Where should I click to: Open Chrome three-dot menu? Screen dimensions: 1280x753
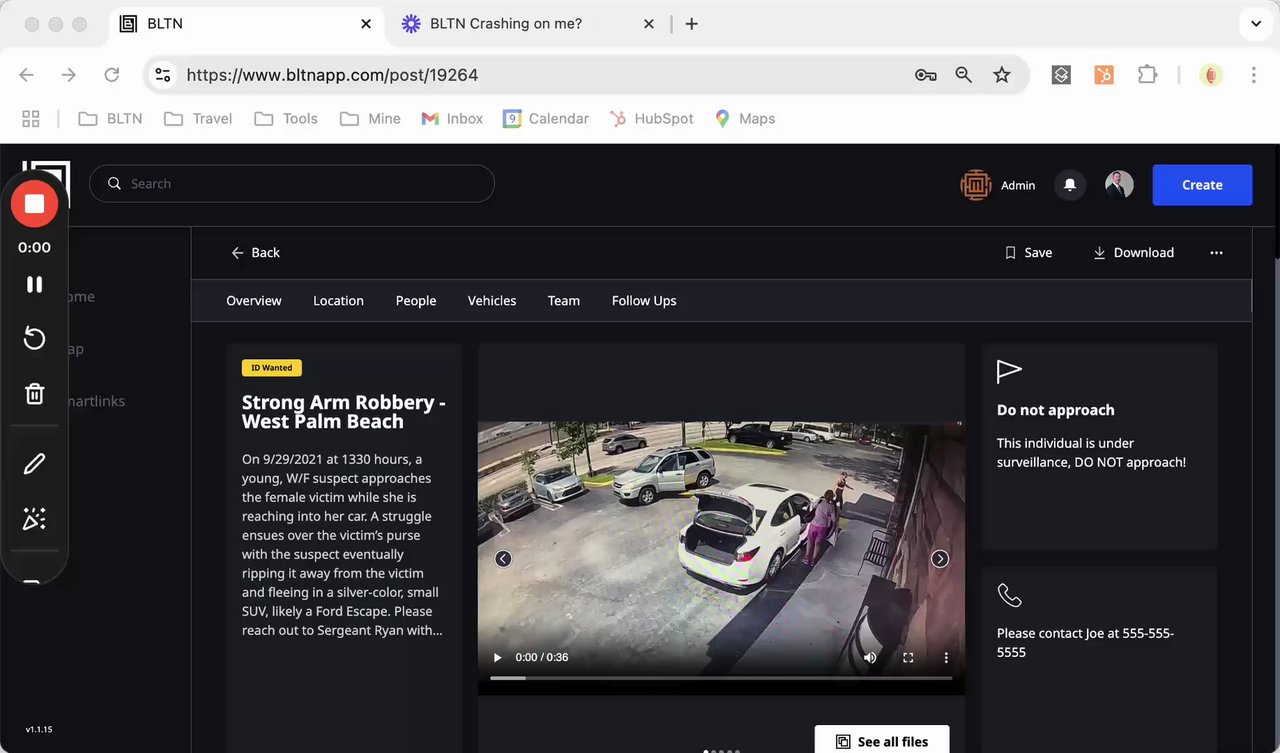(x=1253, y=75)
